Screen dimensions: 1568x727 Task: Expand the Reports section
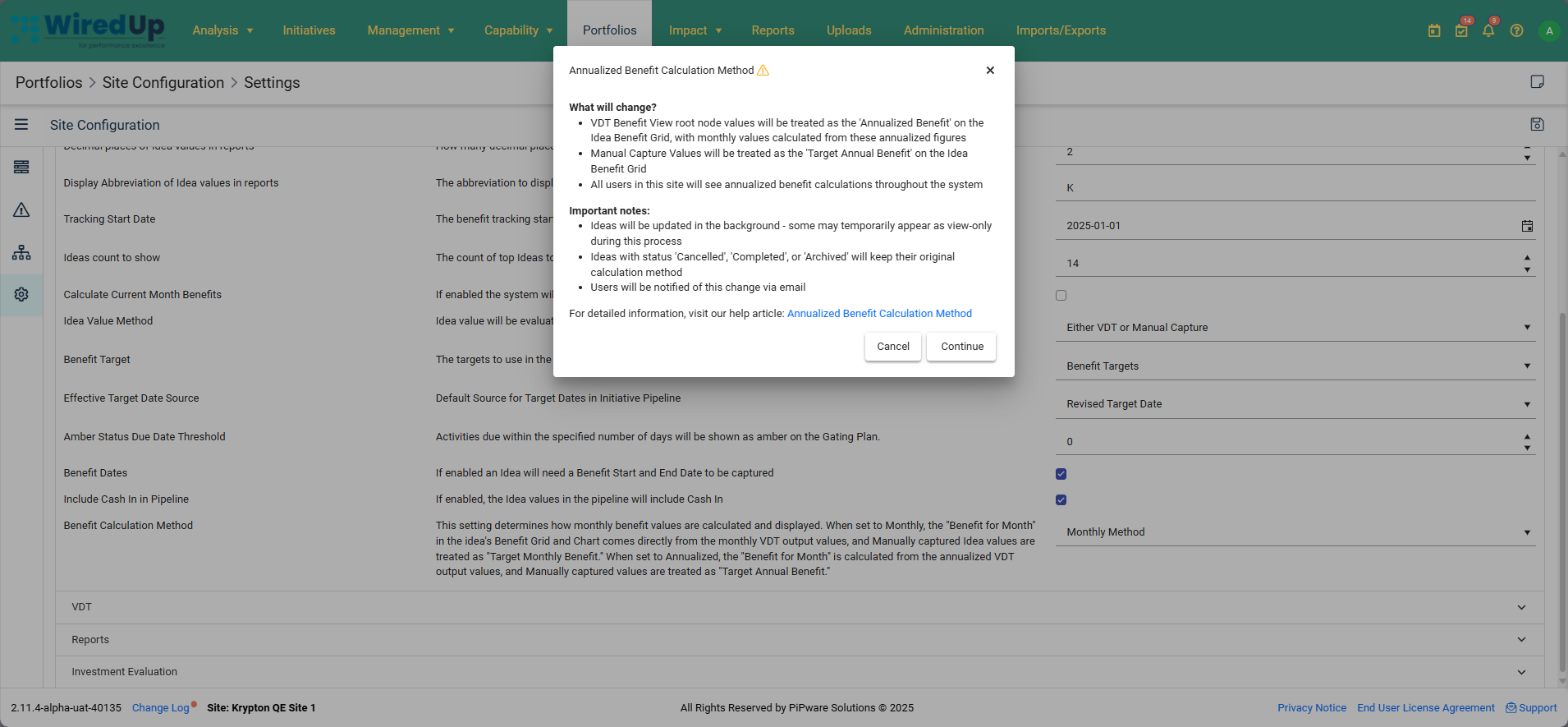tap(800, 640)
